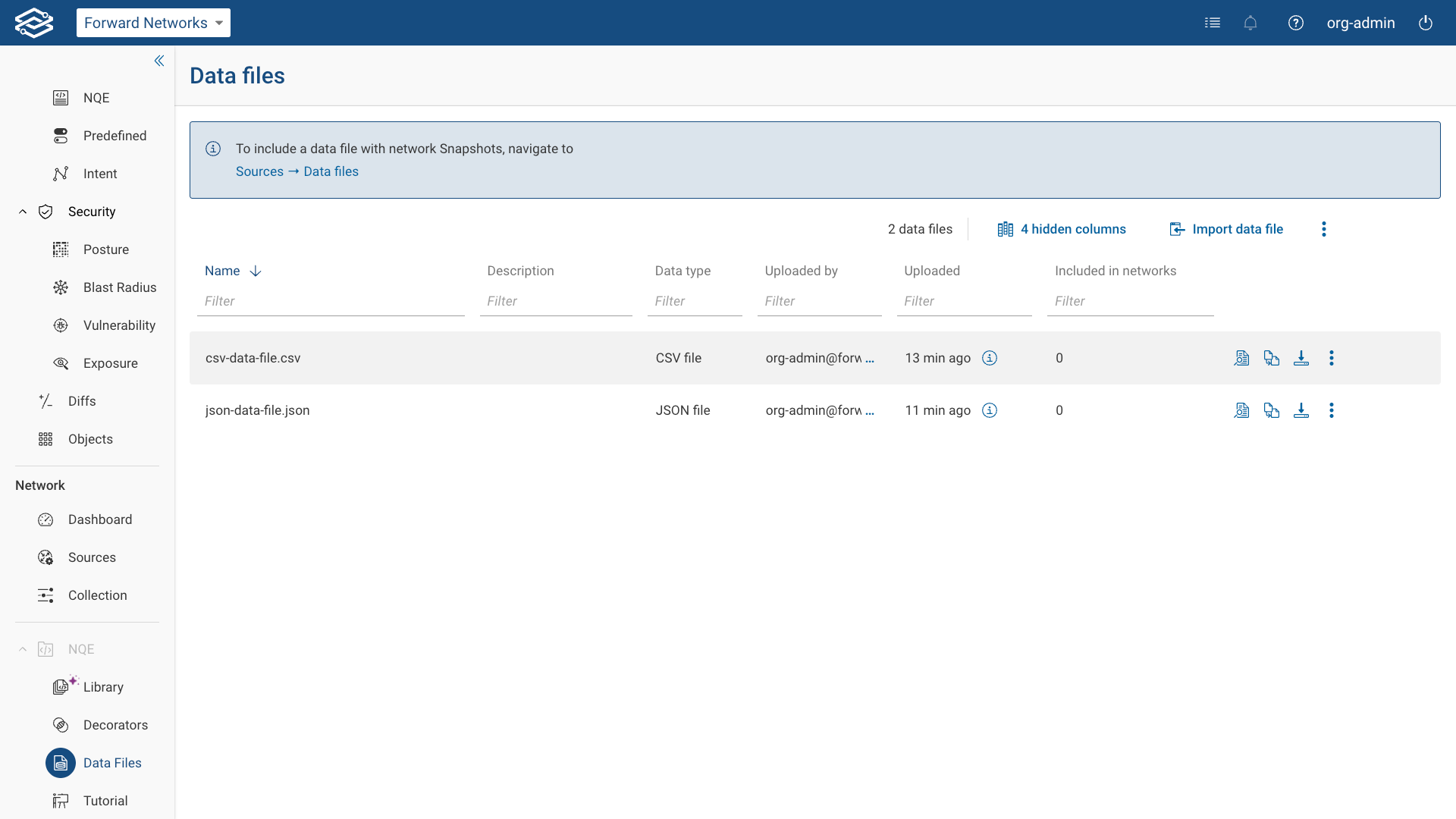
Task: Open upload info icon beside 13 min ago
Action: [990, 358]
